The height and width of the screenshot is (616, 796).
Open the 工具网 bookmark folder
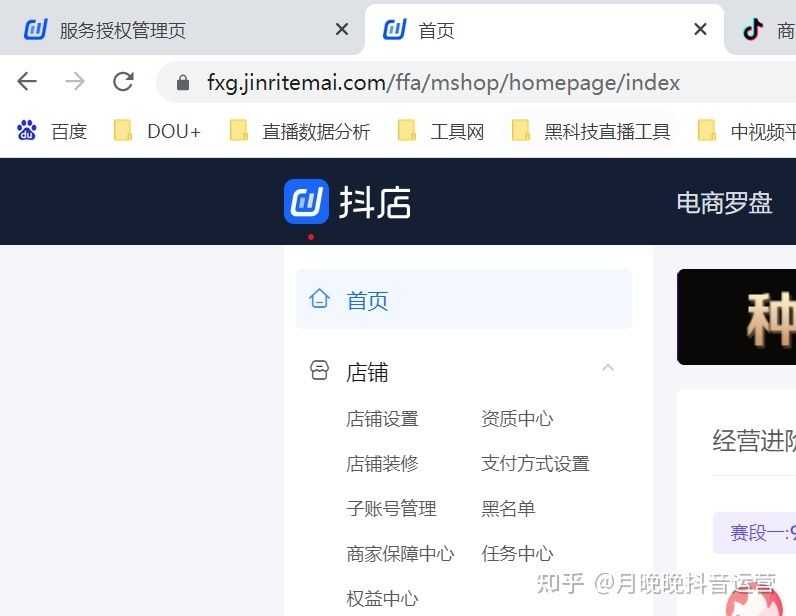click(x=441, y=132)
